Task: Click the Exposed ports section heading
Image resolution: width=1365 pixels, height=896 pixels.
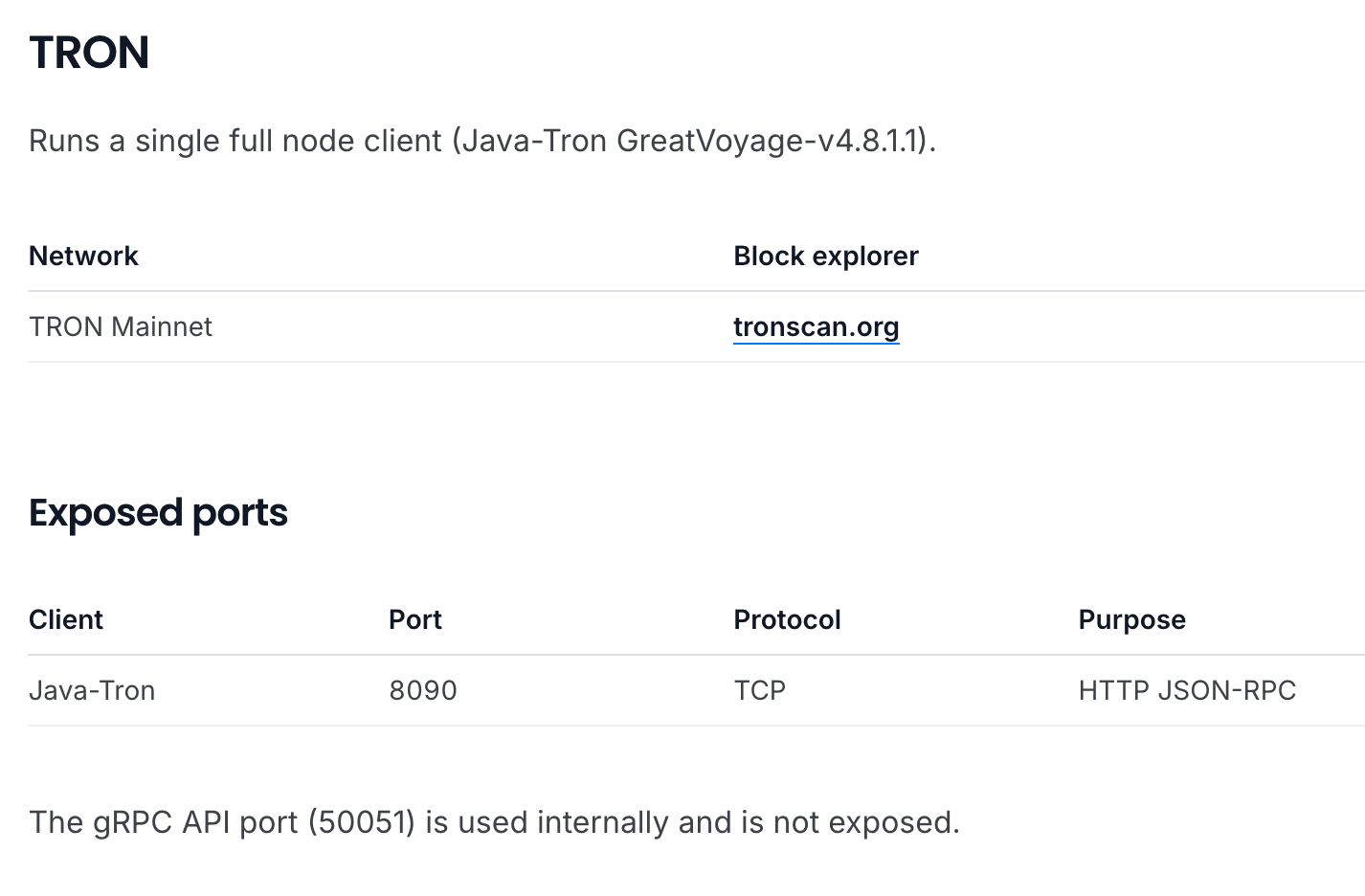Action: (158, 513)
